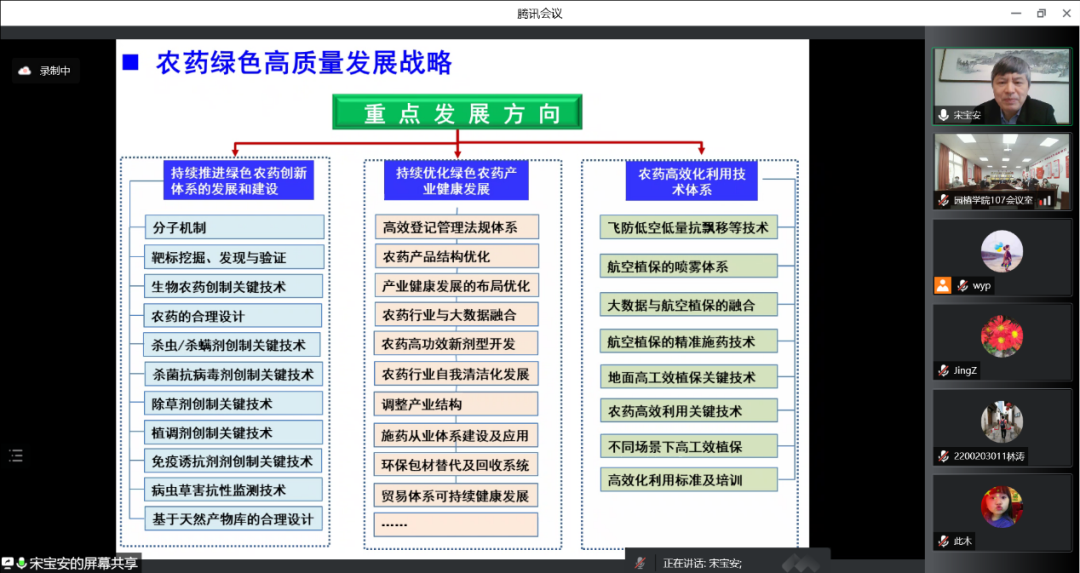
Task: Click the green 重点发展方向 box on shared slide
Action: click(457, 113)
